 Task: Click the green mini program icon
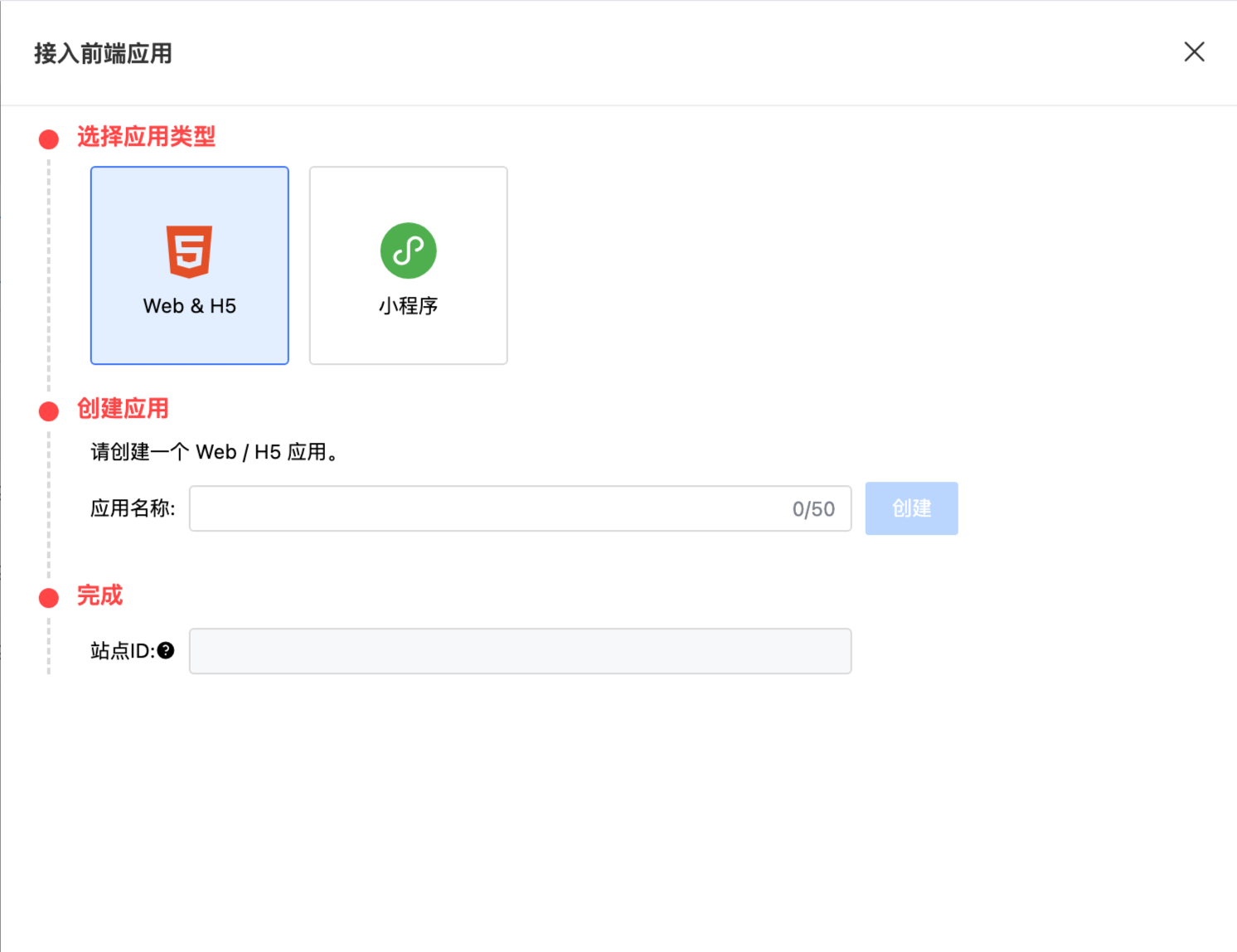pos(409,250)
